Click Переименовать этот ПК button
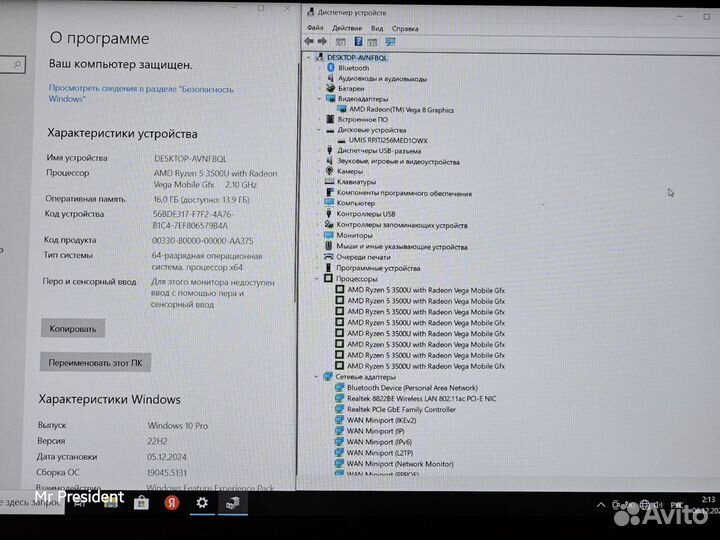The image size is (720, 540). (x=95, y=362)
